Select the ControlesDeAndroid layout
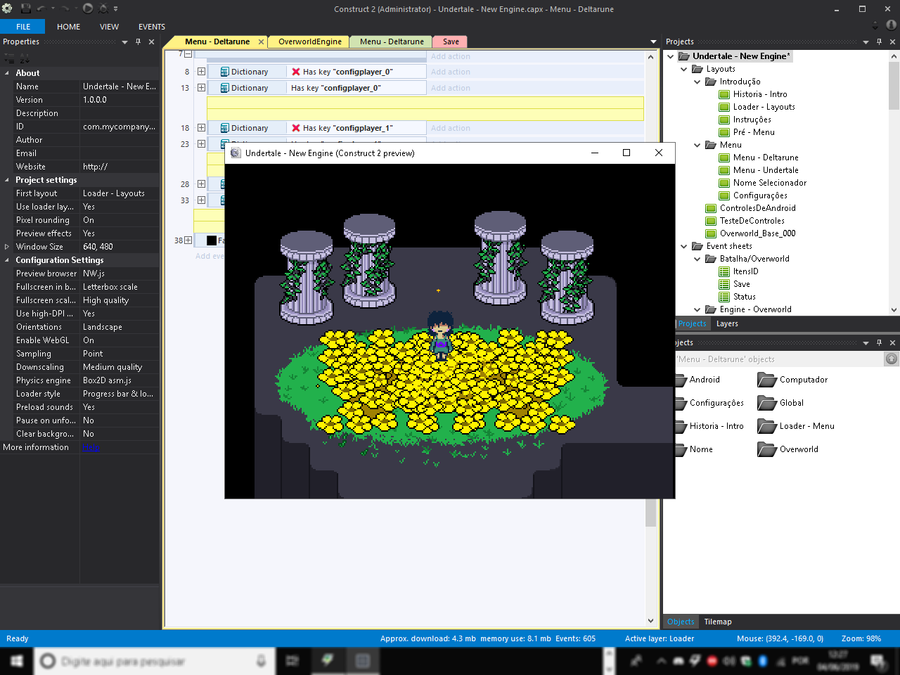The width and height of the screenshot is (900, 675). (758, 208)
